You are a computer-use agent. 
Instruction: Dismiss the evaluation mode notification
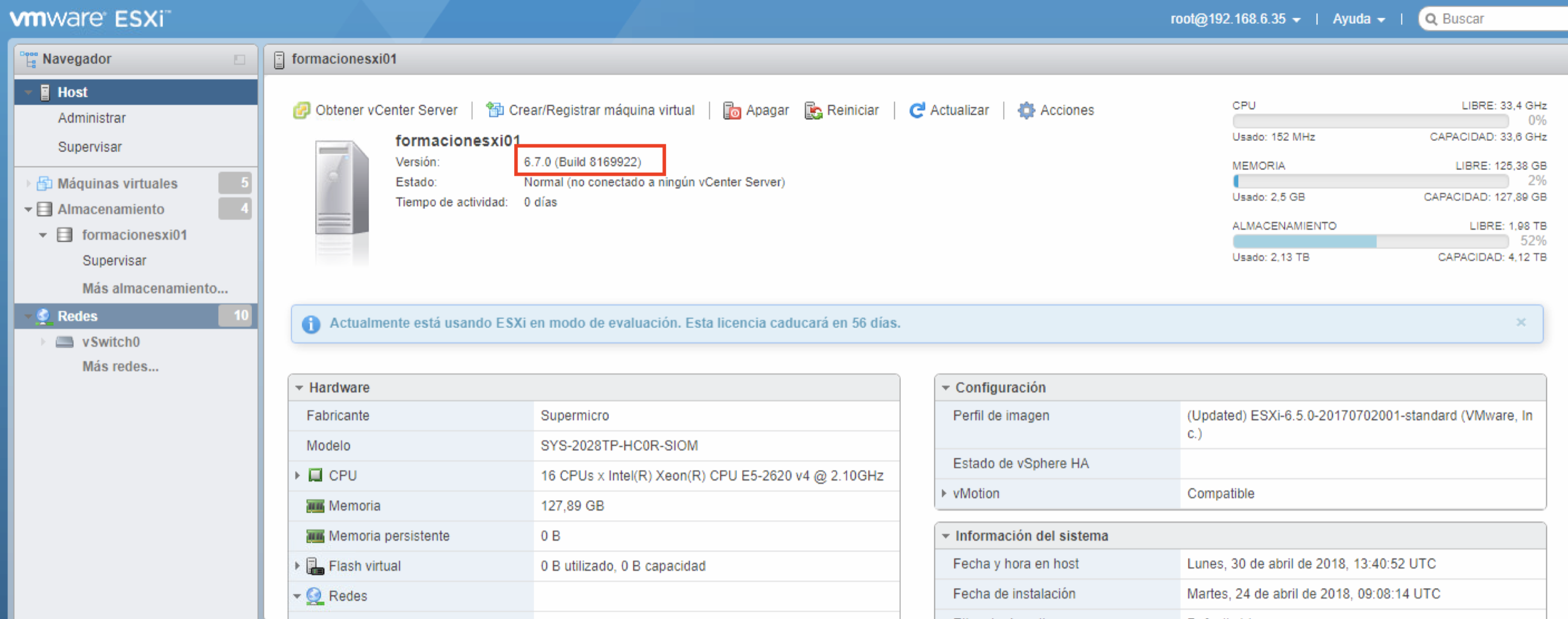pyautogui.click(x=1521, y=322)
